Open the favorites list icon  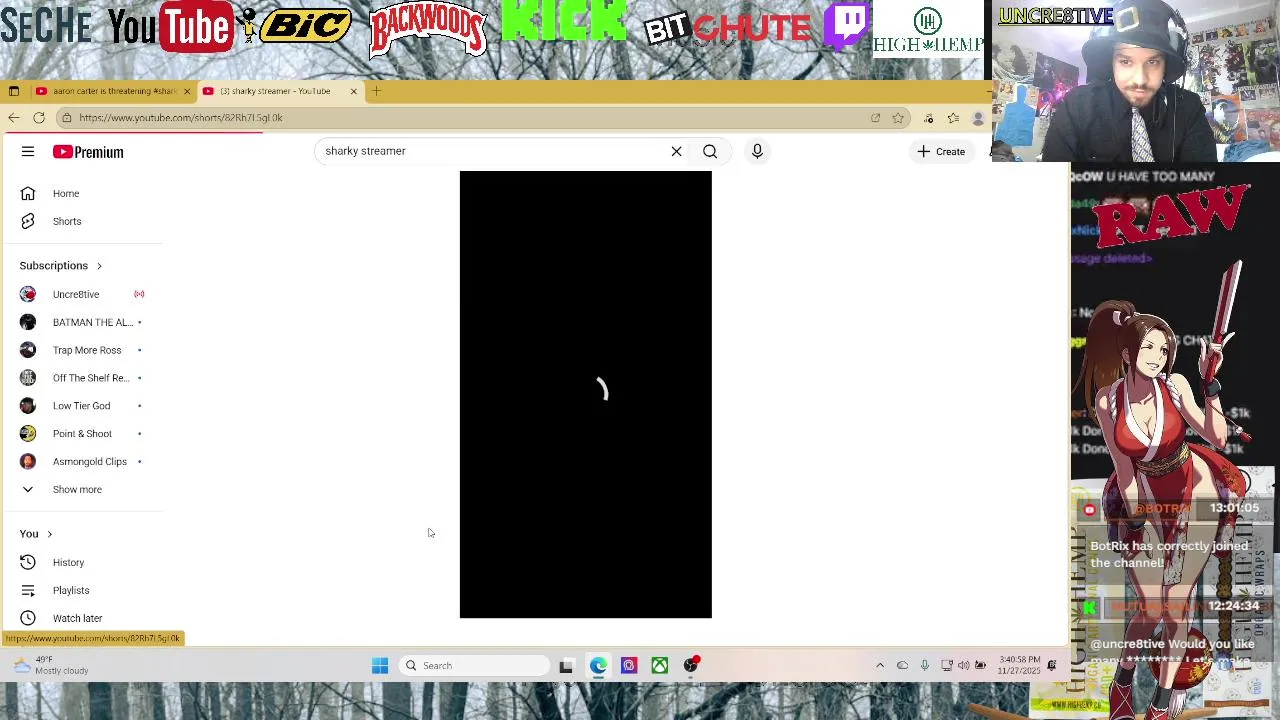coord(953,118)
